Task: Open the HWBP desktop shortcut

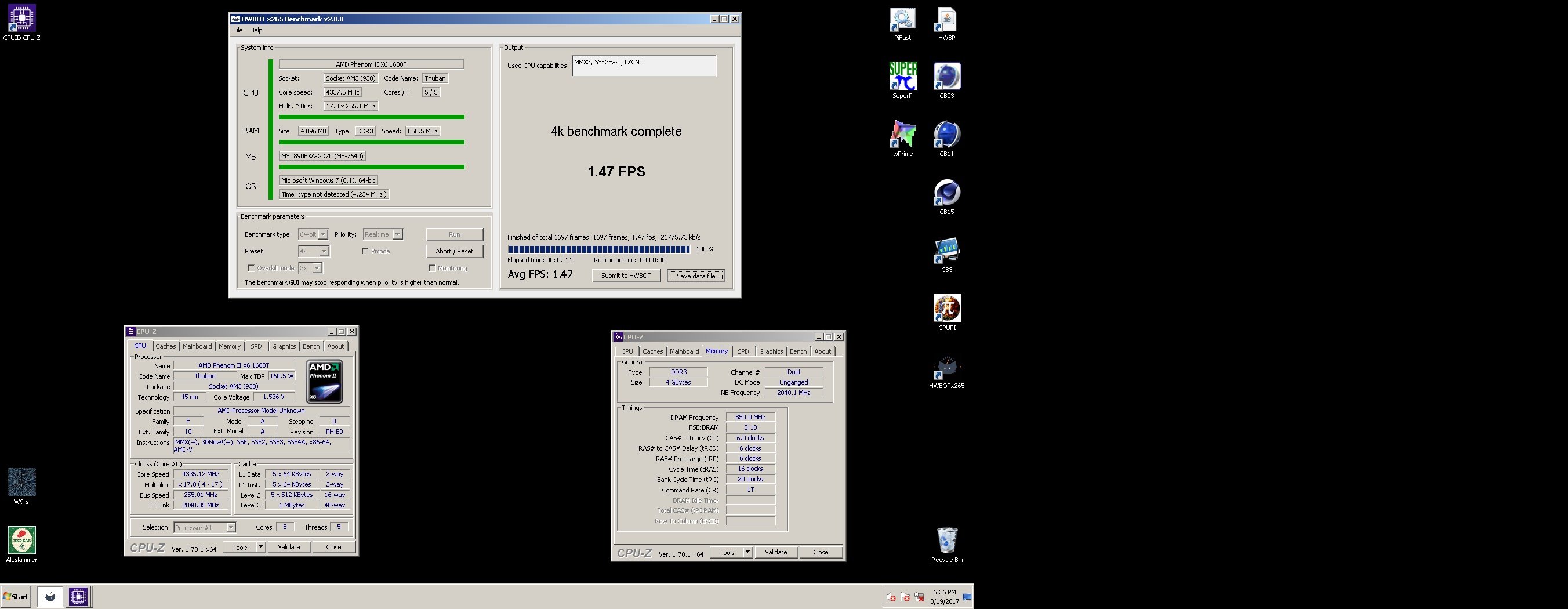Action: pos(946,24)
